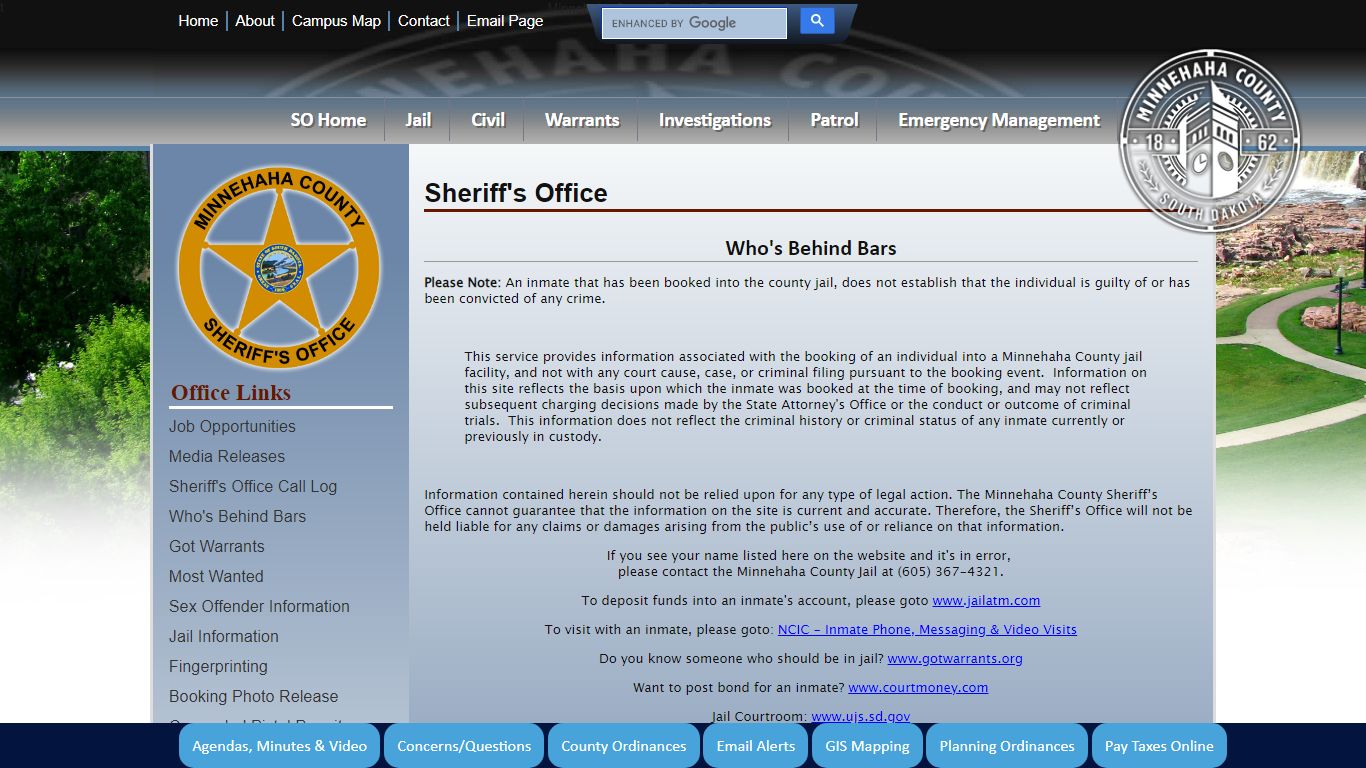Click the GIS Mapping button
The image size is (1366, 768).
click(x=867, y=746)
